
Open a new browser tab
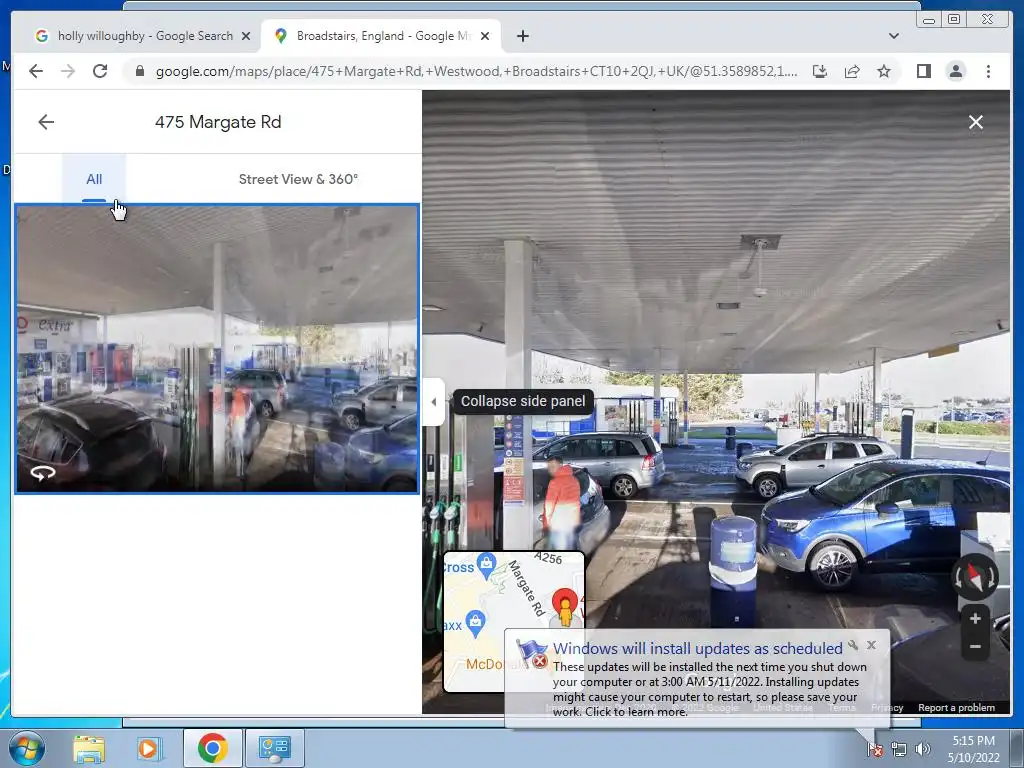coord(522,36)
